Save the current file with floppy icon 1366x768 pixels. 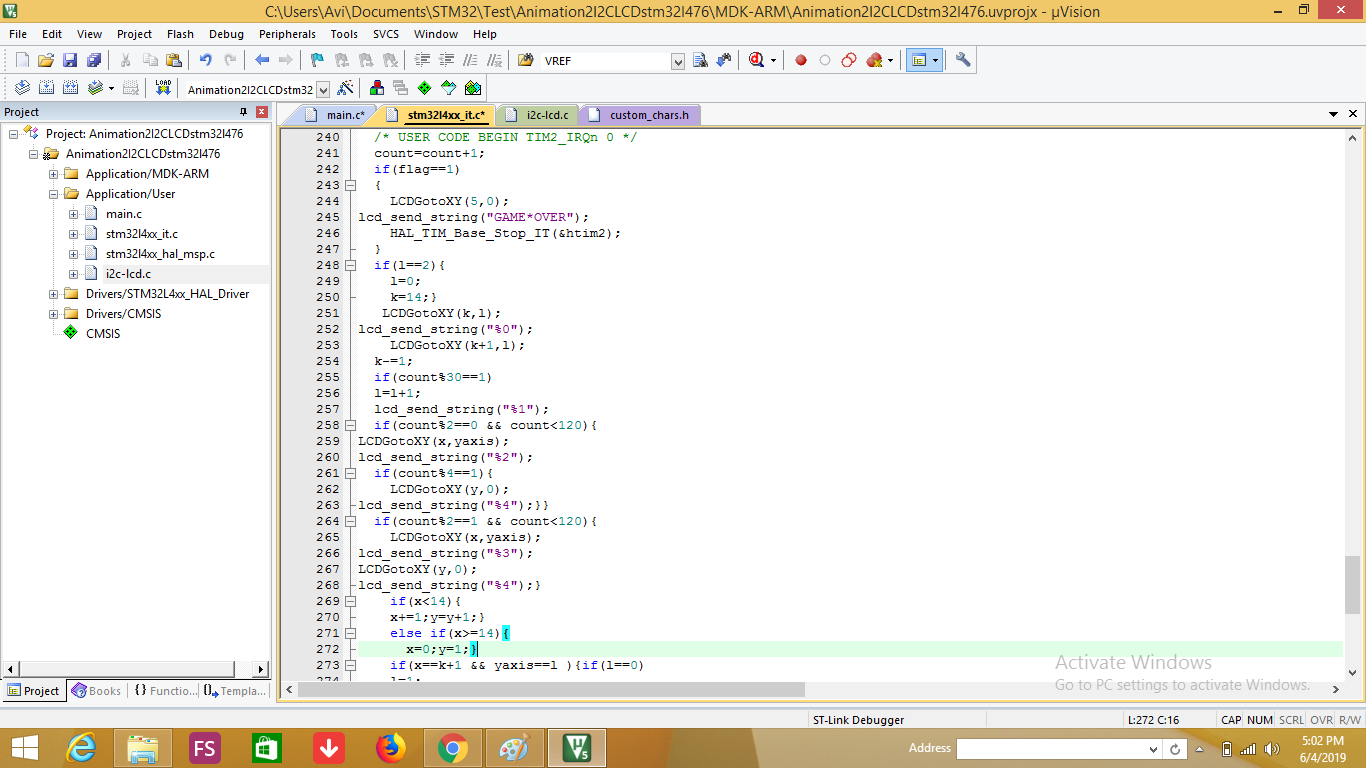(70, 60)
